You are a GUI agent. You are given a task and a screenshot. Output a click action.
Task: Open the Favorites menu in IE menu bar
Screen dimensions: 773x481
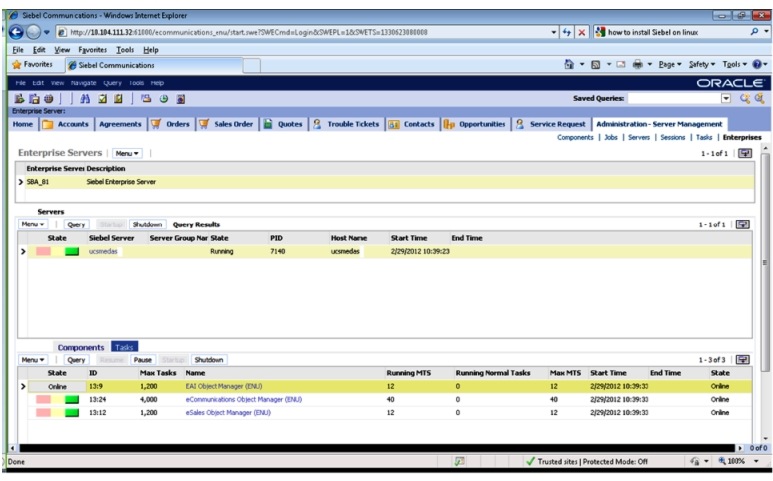[x=94, y=49]
